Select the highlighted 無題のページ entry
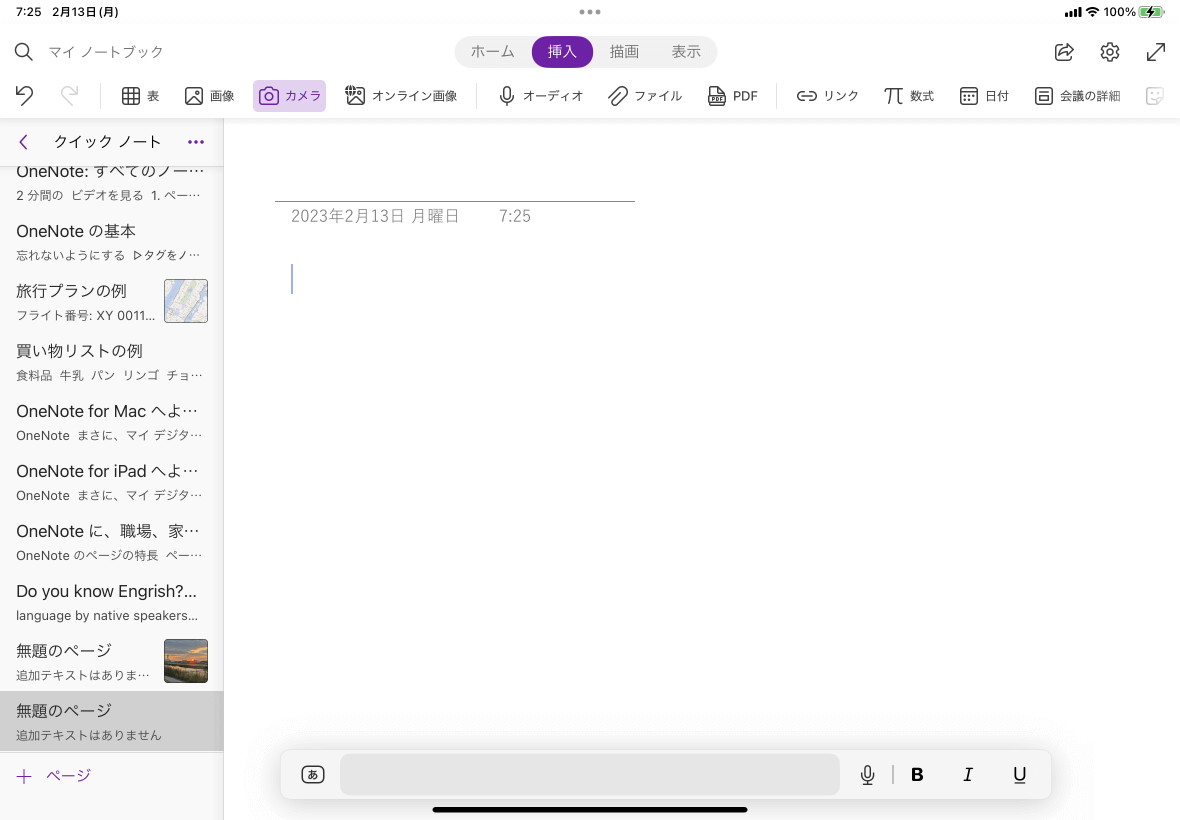The image size is (1180, 820). [111, 721]
